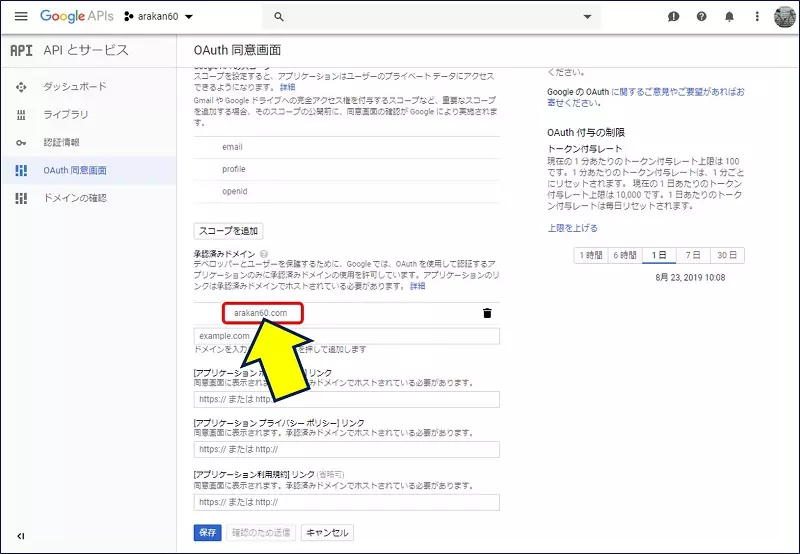The height and width of the screenshot is (554, 800).
Task: Open 認証情報 in the sidebar
Action: (x=89, y=142)
